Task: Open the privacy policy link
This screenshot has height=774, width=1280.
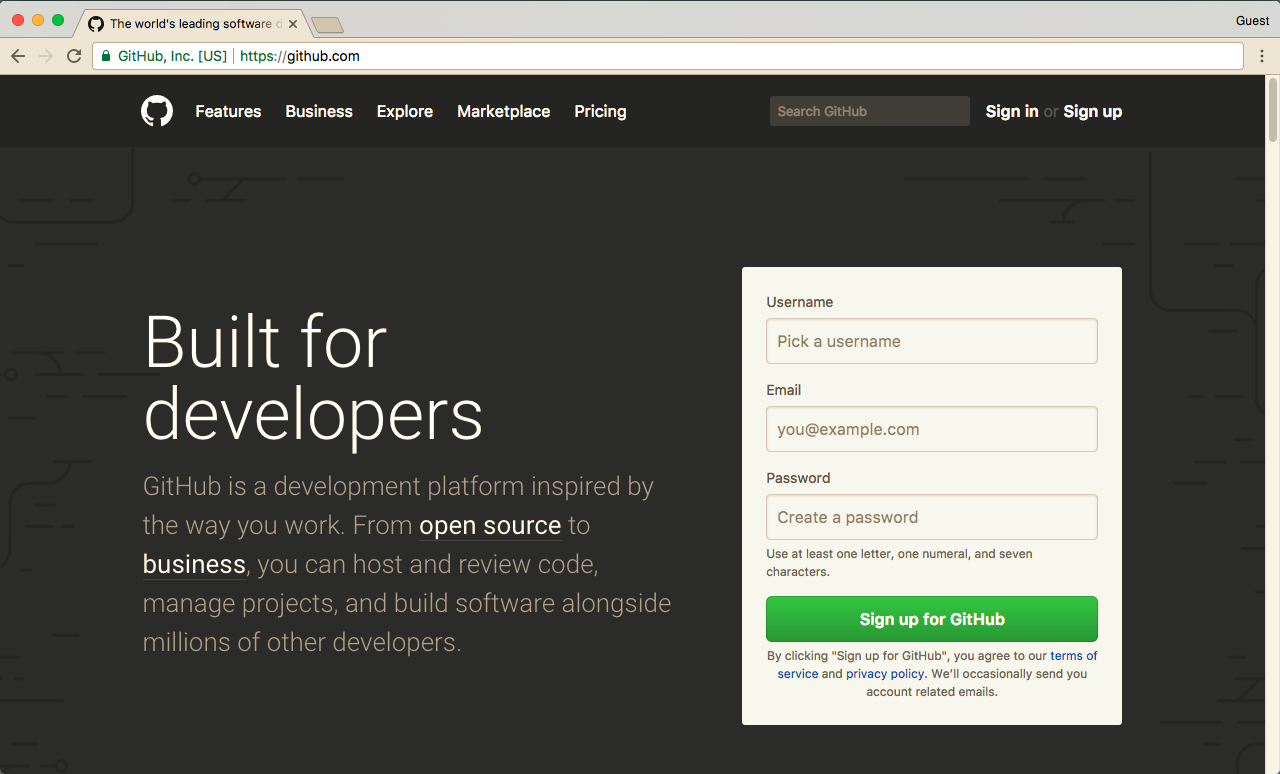Action: [885, 674]
